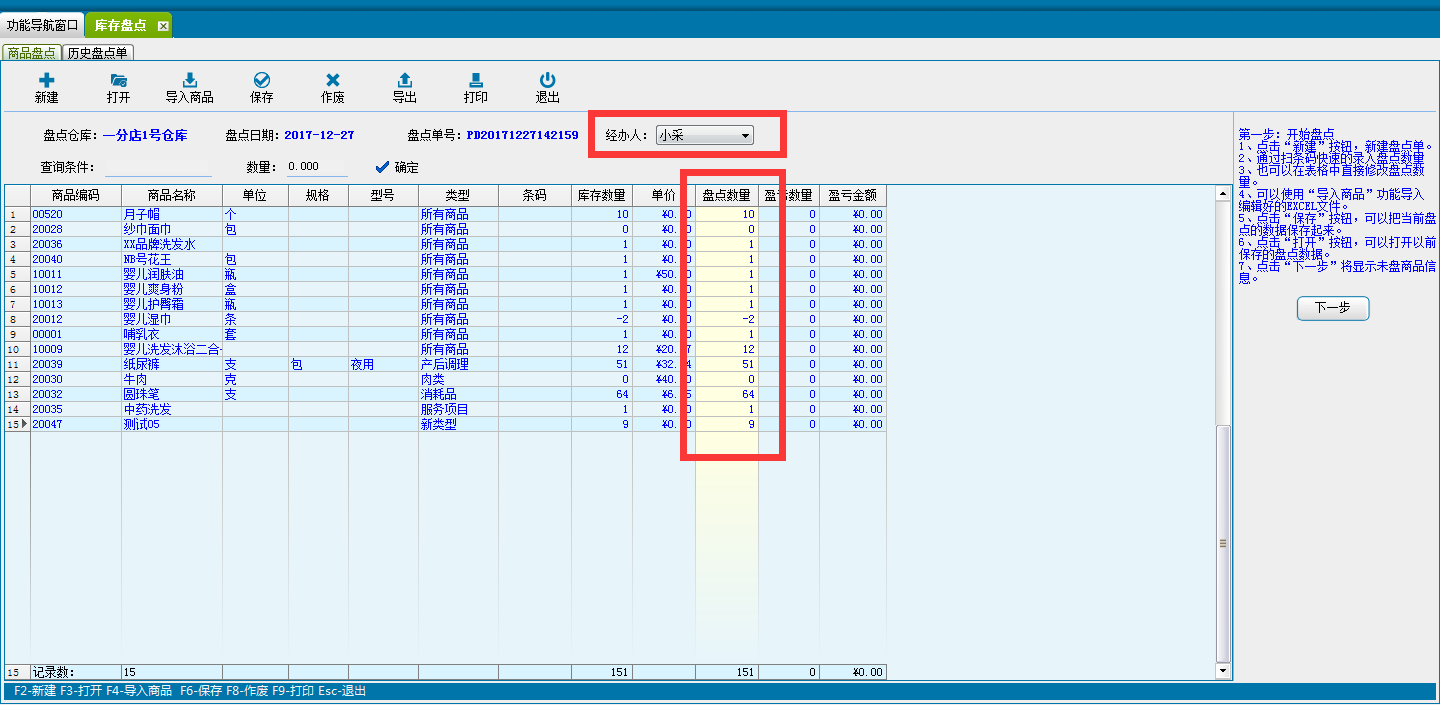The width and height of the screenshot is (1440, 705).
Task: Click the 确定 checkmark confirm button
Action: [x=397, y=167]
